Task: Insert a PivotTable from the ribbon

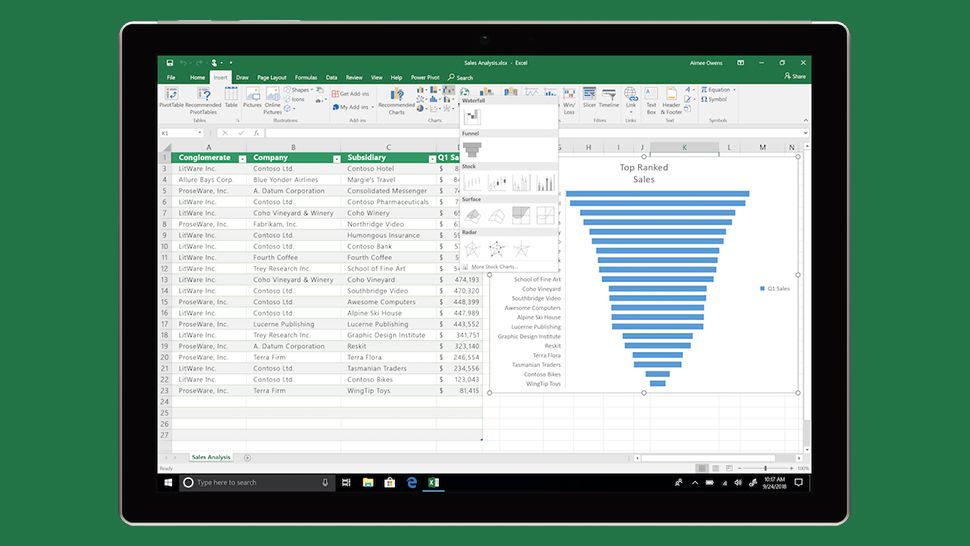Action: click(171, 98)
